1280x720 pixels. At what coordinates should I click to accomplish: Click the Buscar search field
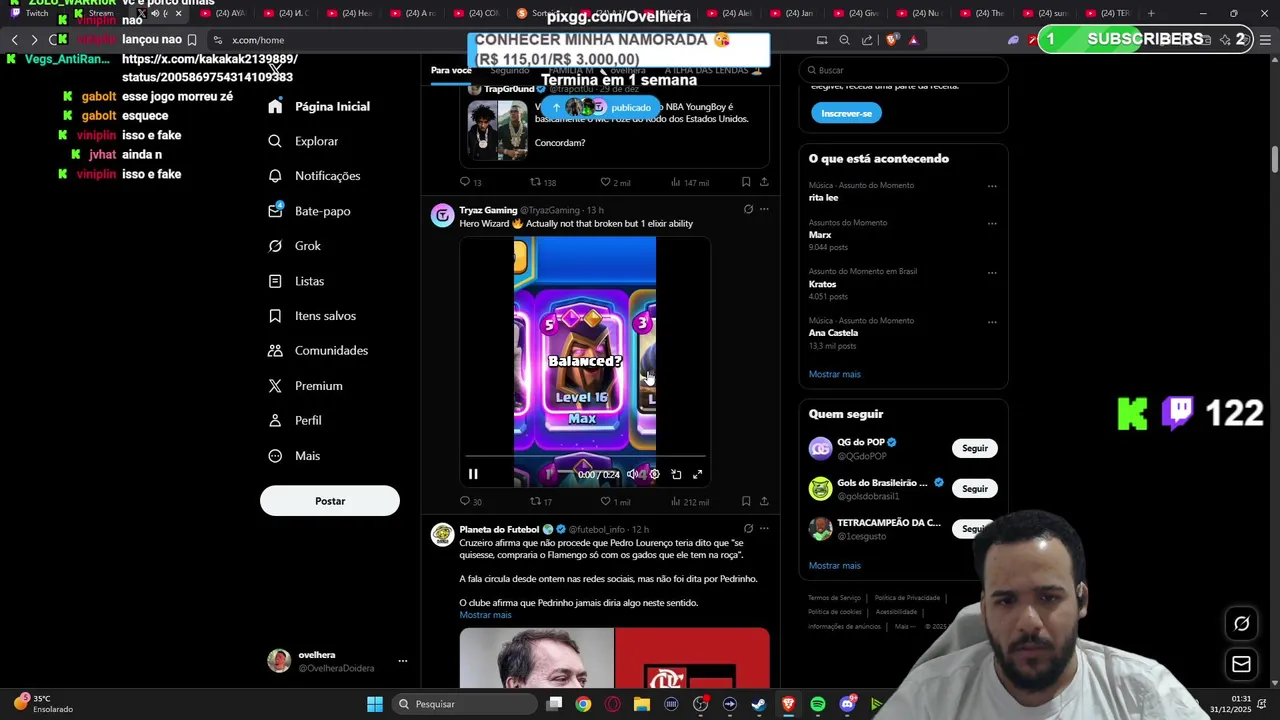[904, 70]
